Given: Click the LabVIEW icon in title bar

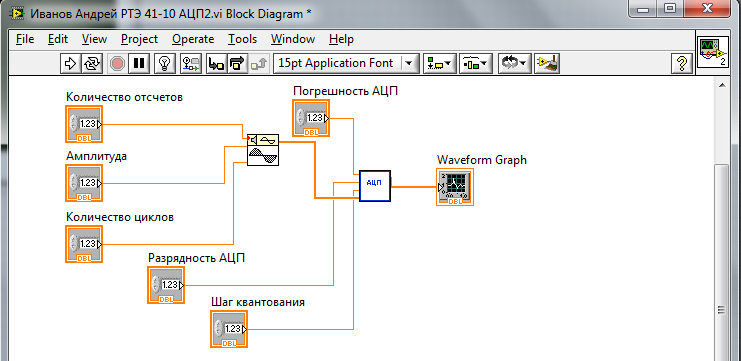Looking at the screenshot, I should (18, 13).
